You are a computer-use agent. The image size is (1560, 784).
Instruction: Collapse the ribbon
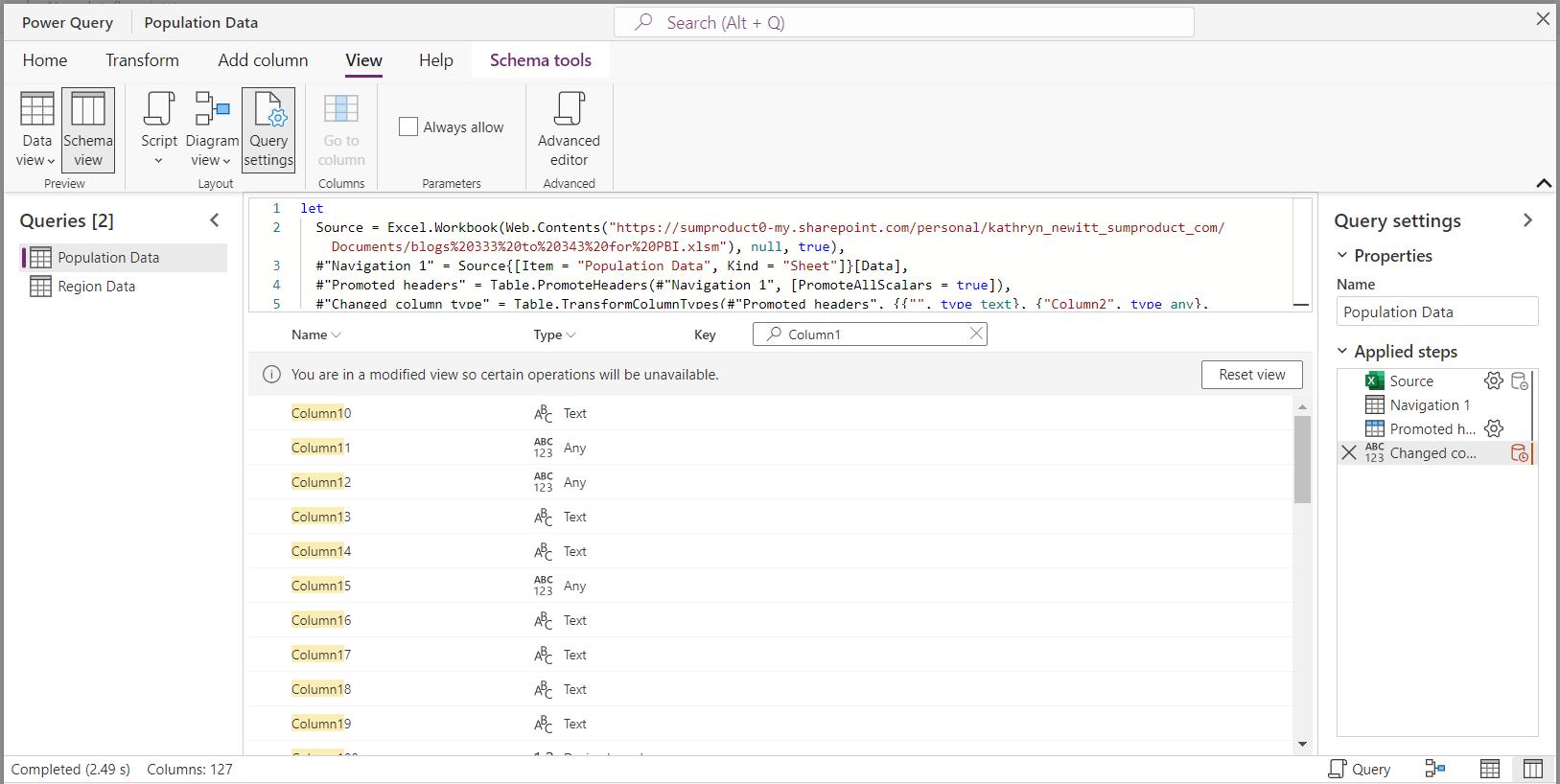click(x=1544, y=183)
